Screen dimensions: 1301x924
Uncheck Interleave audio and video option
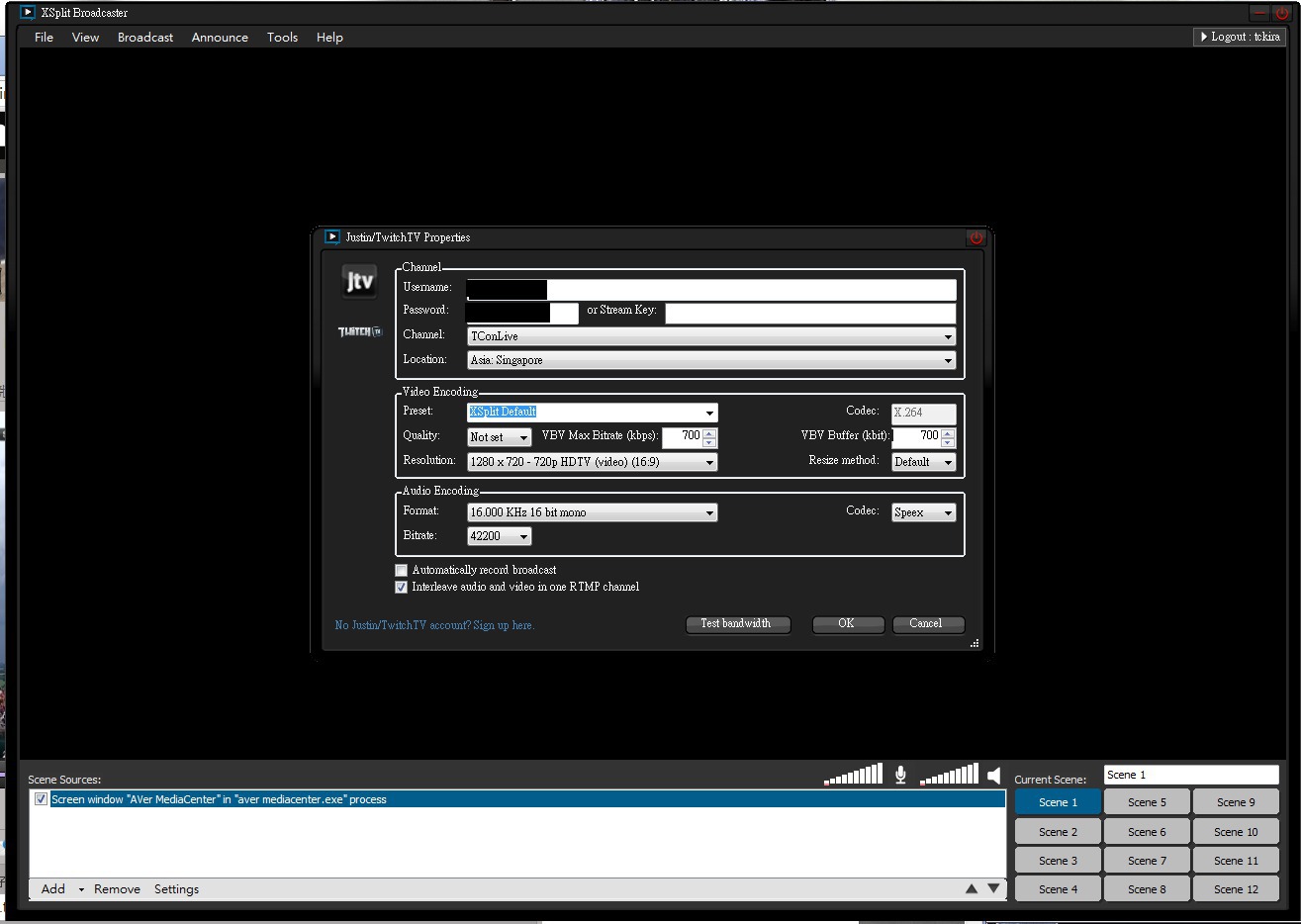point(401,587)
